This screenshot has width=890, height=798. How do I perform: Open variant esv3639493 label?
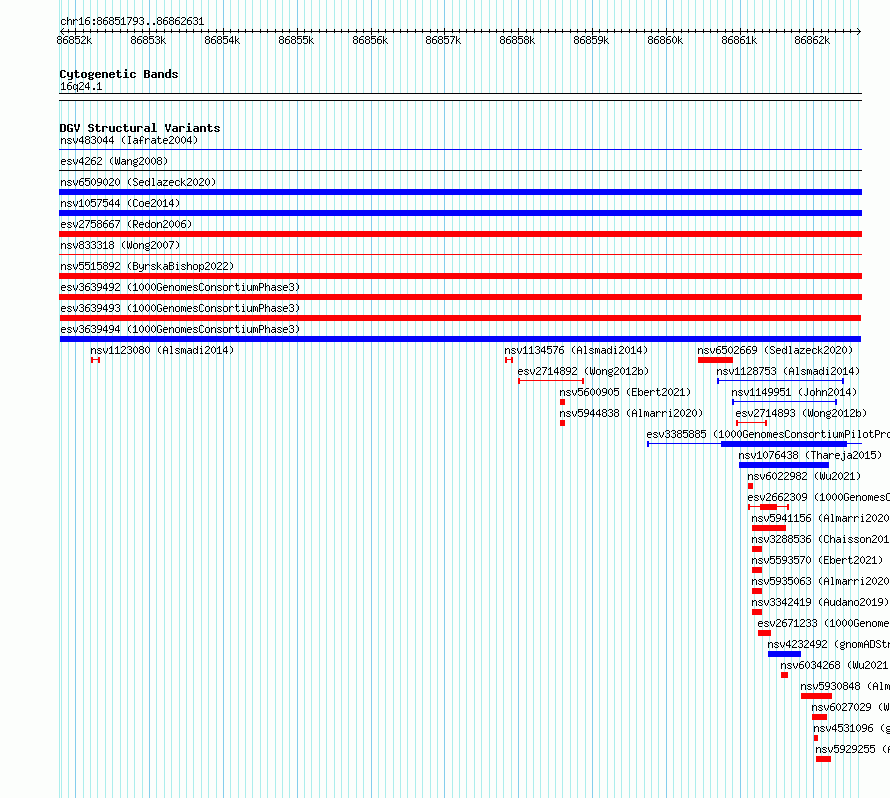[x=180, y=308]
